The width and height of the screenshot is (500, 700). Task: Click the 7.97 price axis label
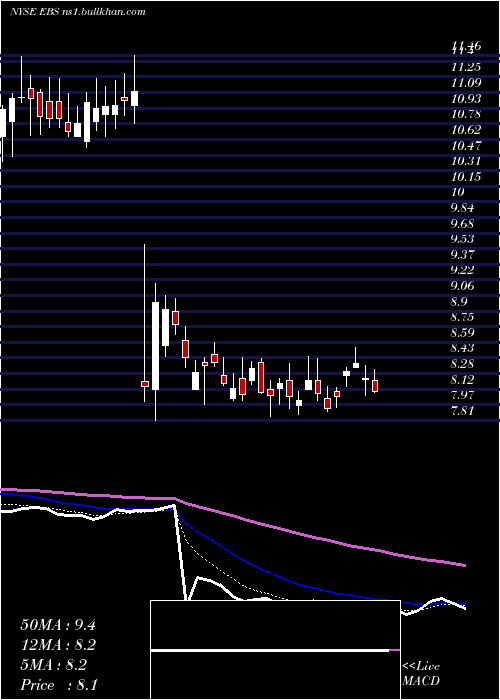point(463,395)
